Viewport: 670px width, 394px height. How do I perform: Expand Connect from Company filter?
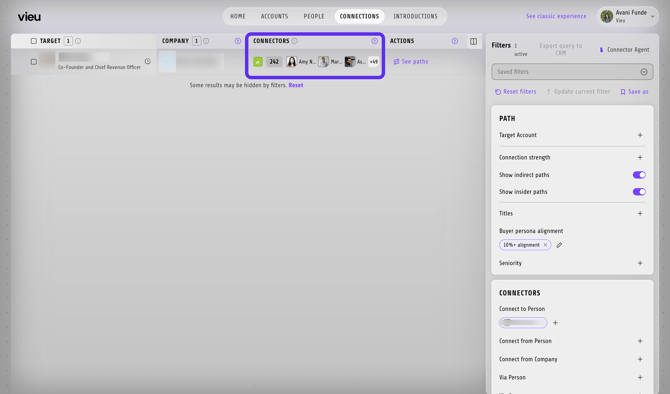click(x=640, y=359)
